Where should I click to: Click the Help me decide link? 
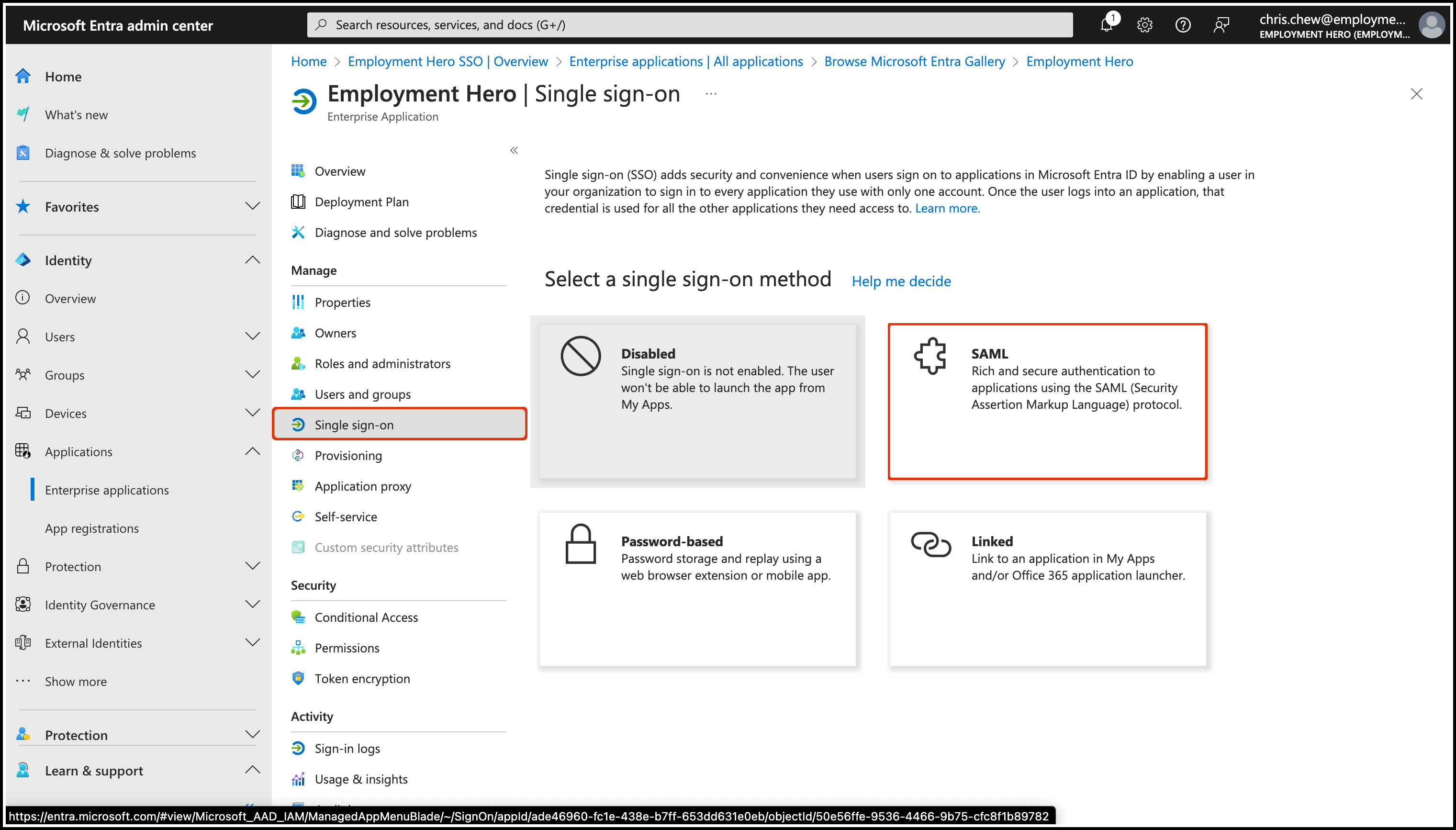click(901, 281)
